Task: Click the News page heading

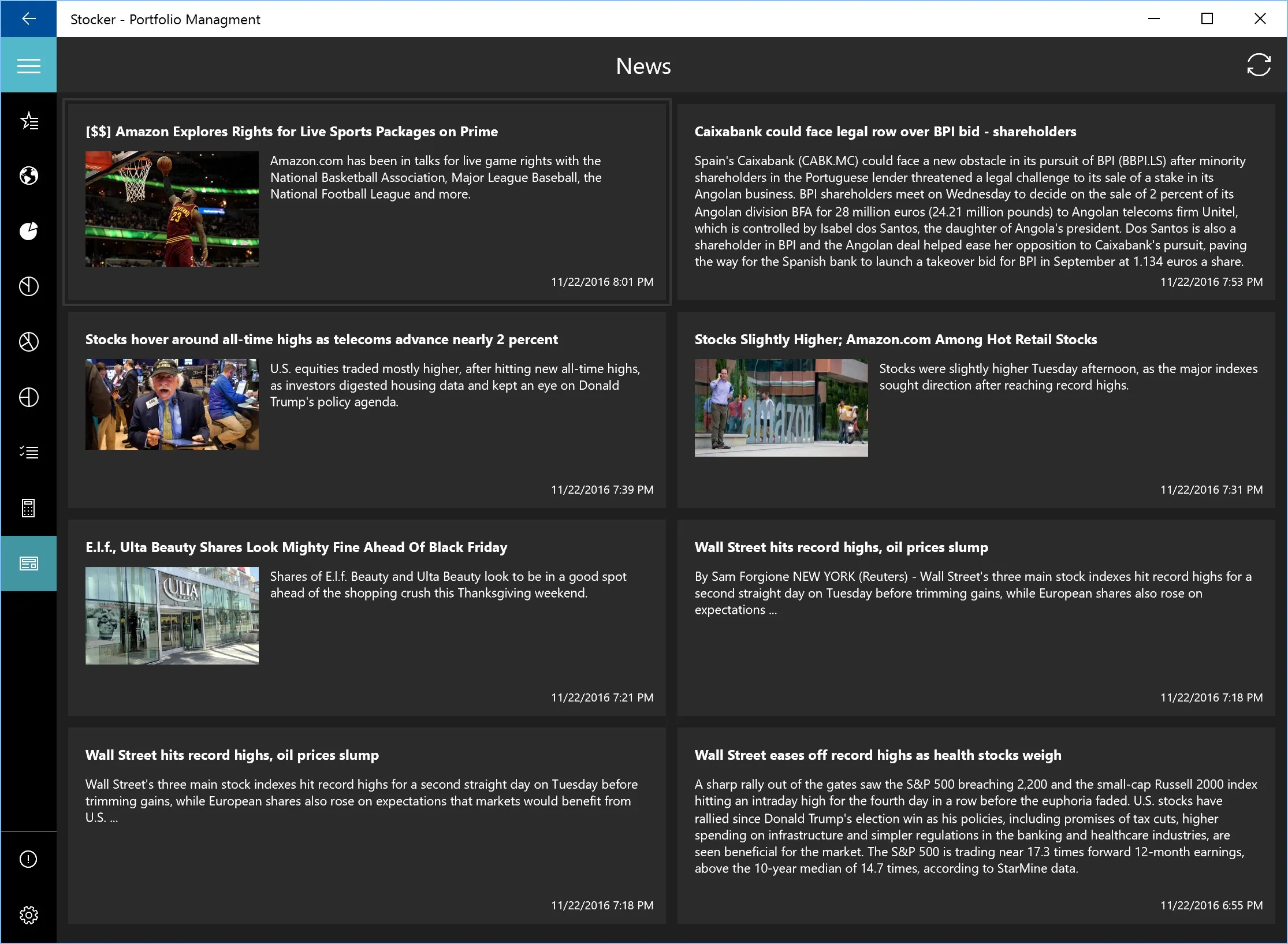Action: [643, 66]
